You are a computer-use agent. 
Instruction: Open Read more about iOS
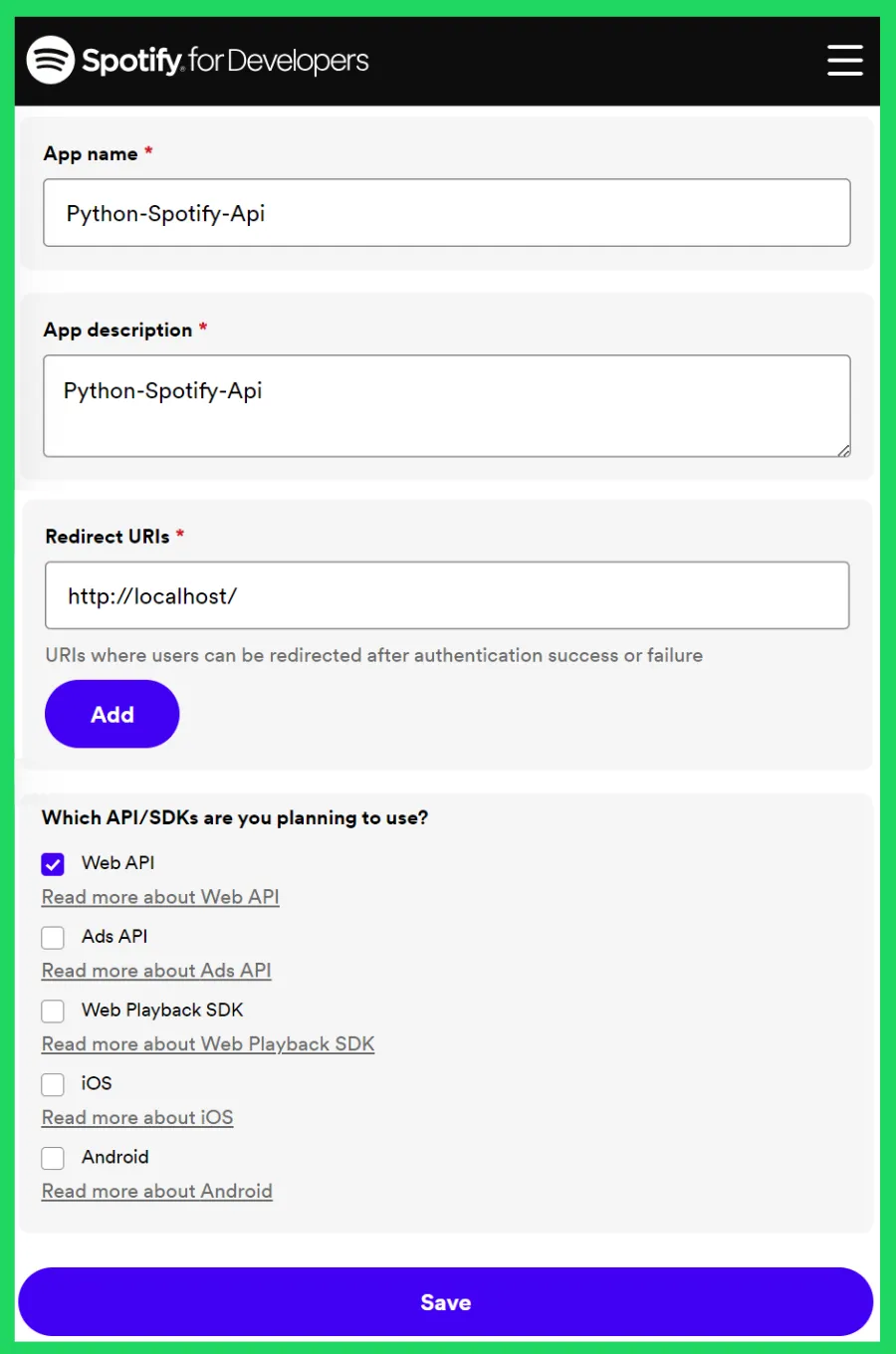[136, 1117]
